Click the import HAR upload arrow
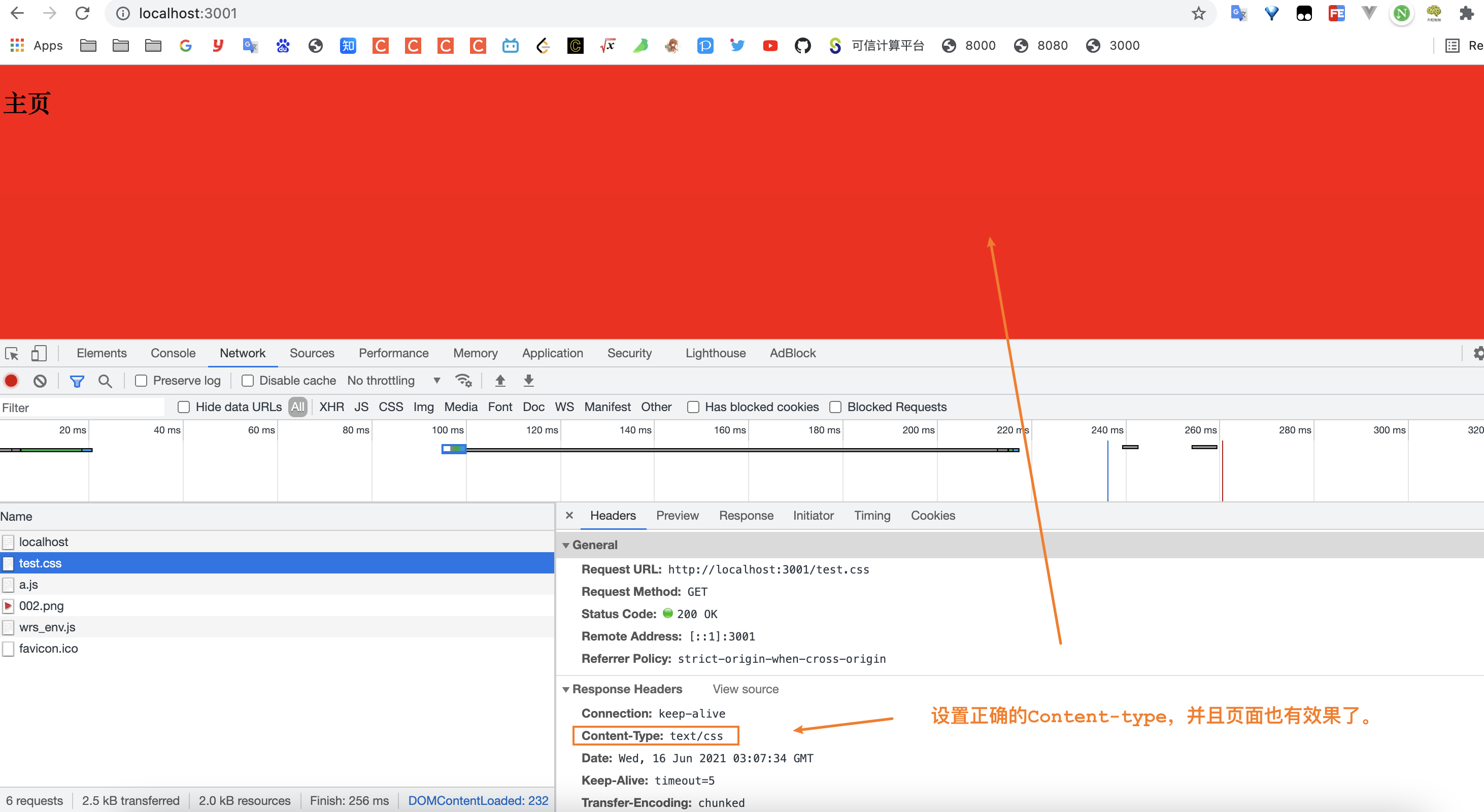 click(x=500, y=381)
